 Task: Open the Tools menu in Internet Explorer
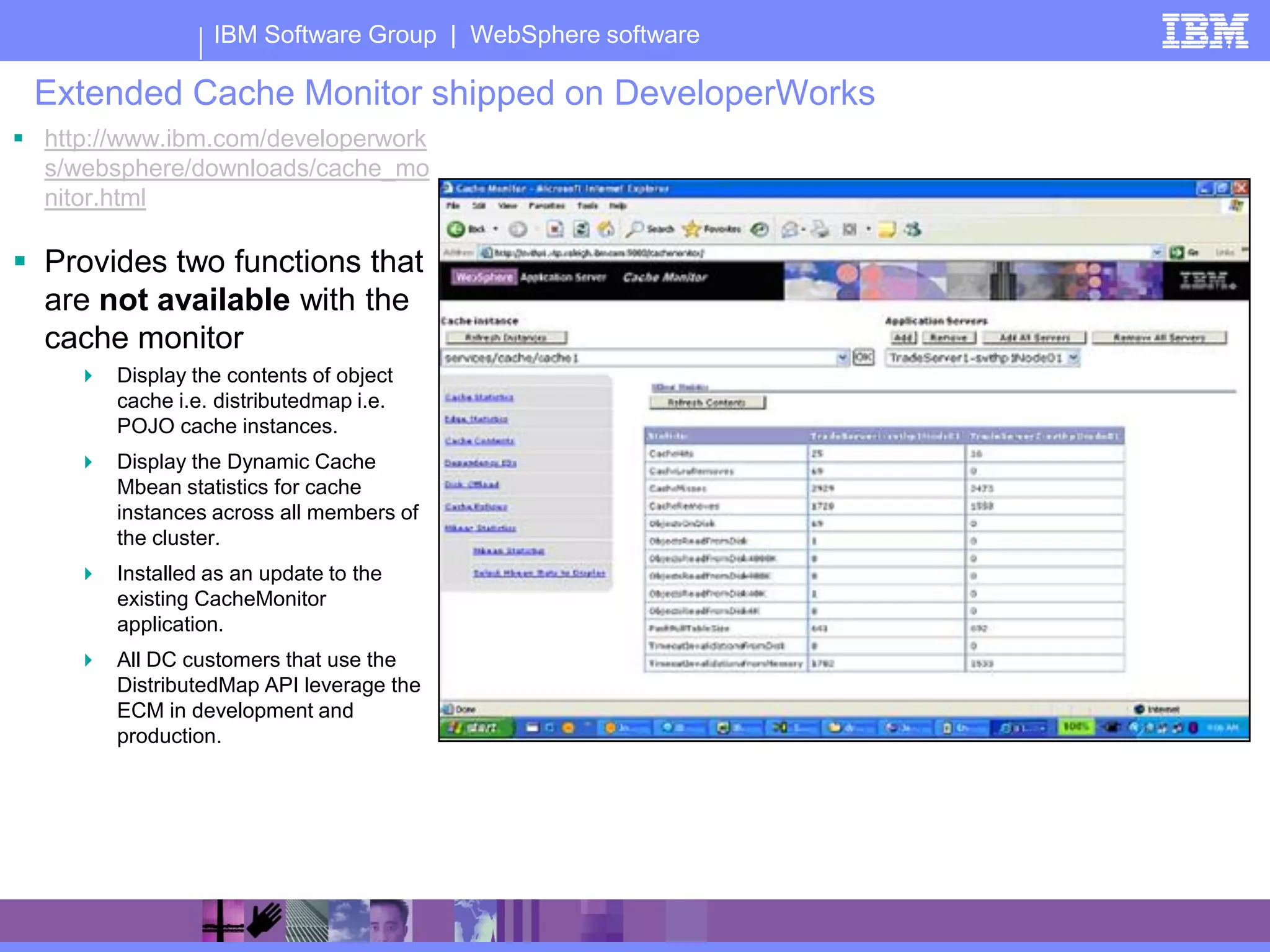[587, 205]
